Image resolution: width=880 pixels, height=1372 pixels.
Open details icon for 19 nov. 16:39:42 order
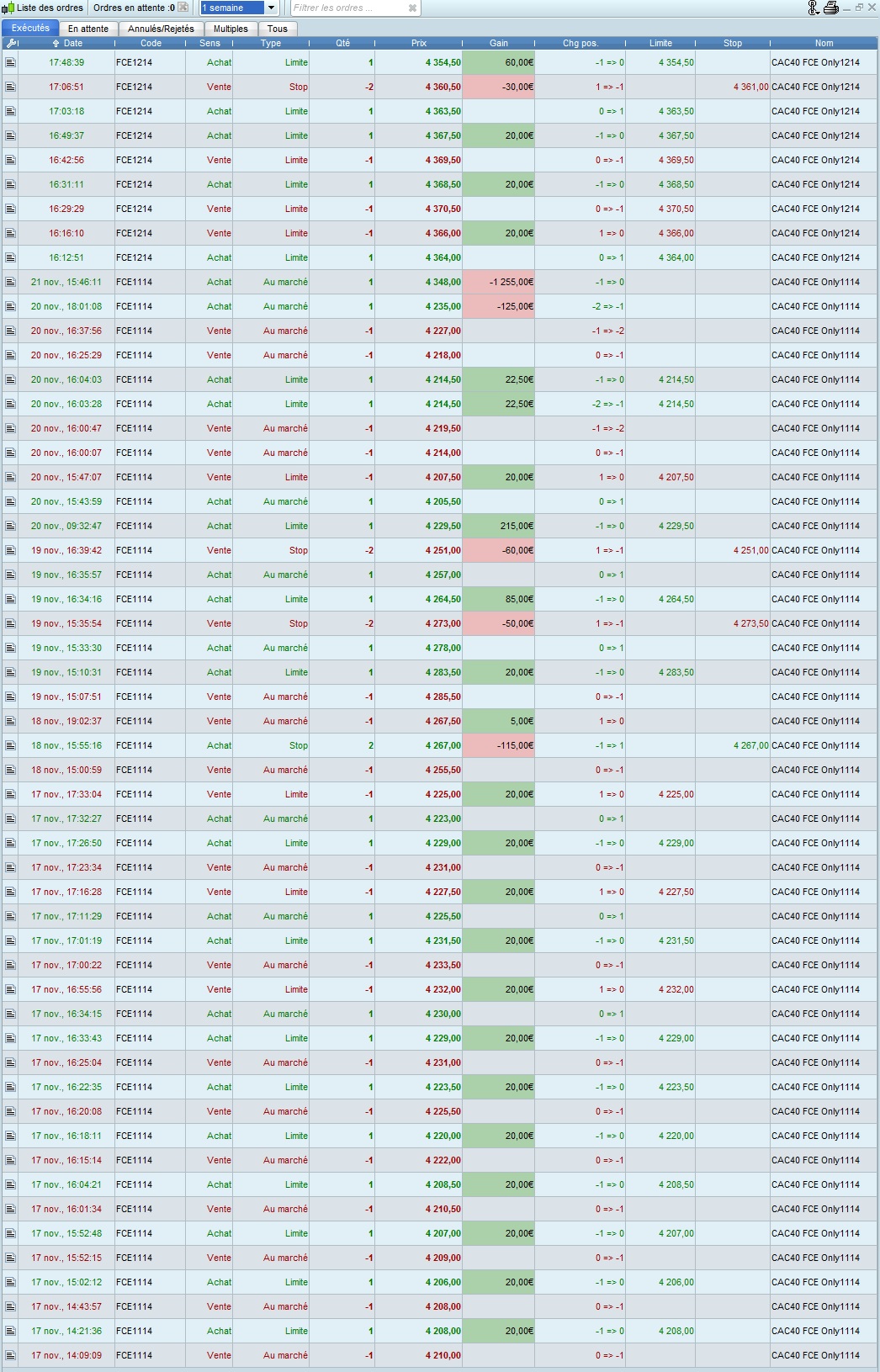click(x=10, y=550)
